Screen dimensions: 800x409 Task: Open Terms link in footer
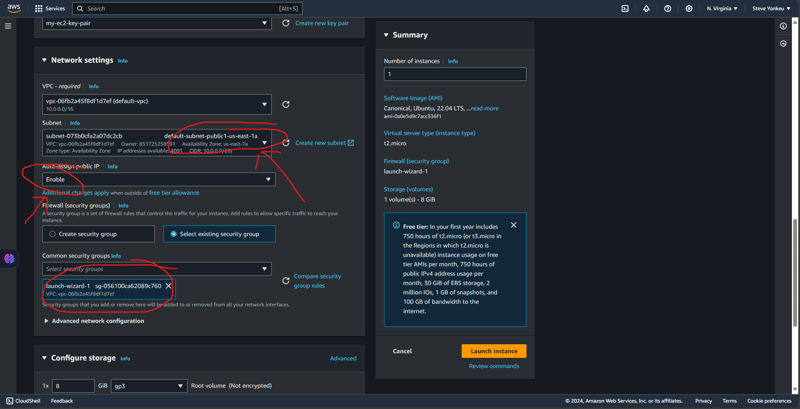click(x=730, y=401)
